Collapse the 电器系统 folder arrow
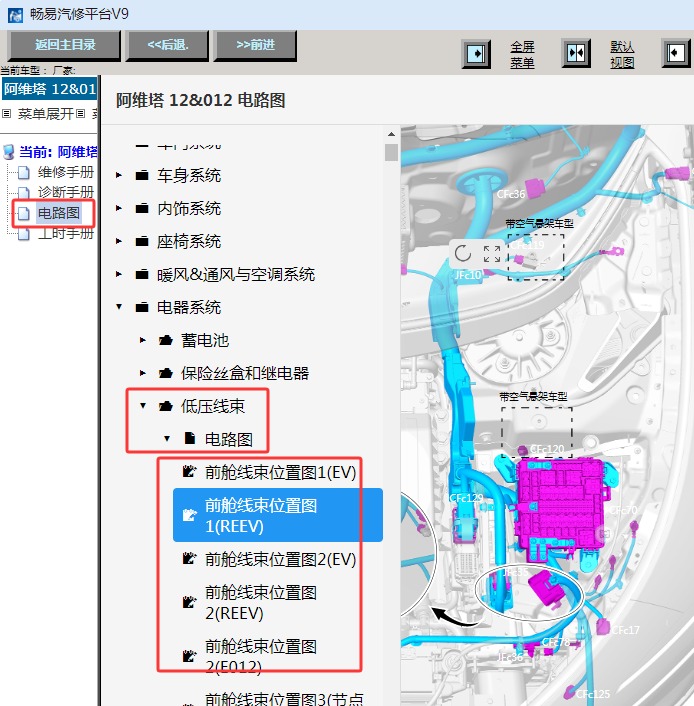694x706 pixels. 119,307
